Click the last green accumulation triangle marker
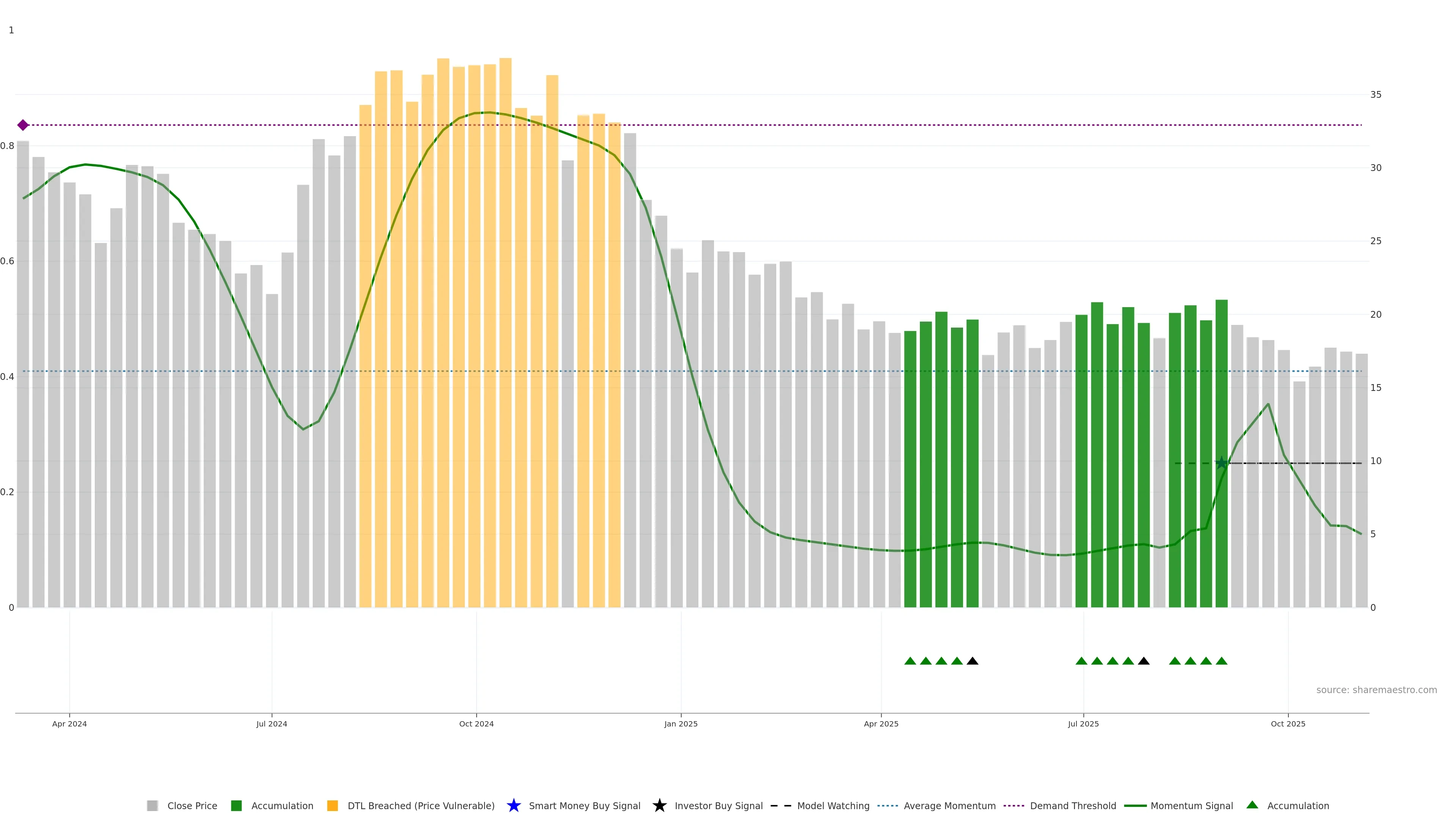The height and width of the screenshot is (819, 1456). pos(1221,661)
